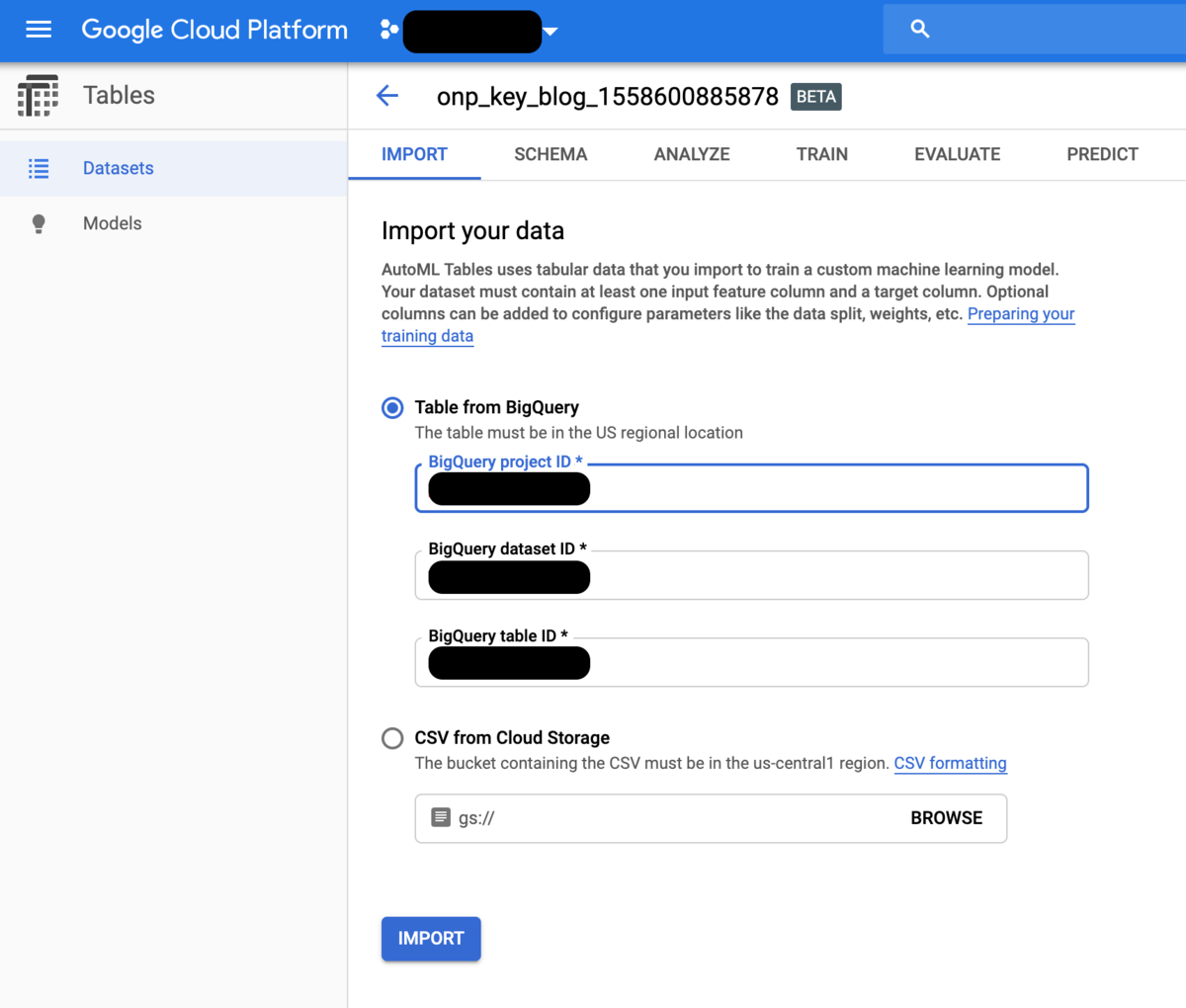Click the BigQuery project ID field
The height and width of the screenshot is (1008, 1186).
click(751, 488)
